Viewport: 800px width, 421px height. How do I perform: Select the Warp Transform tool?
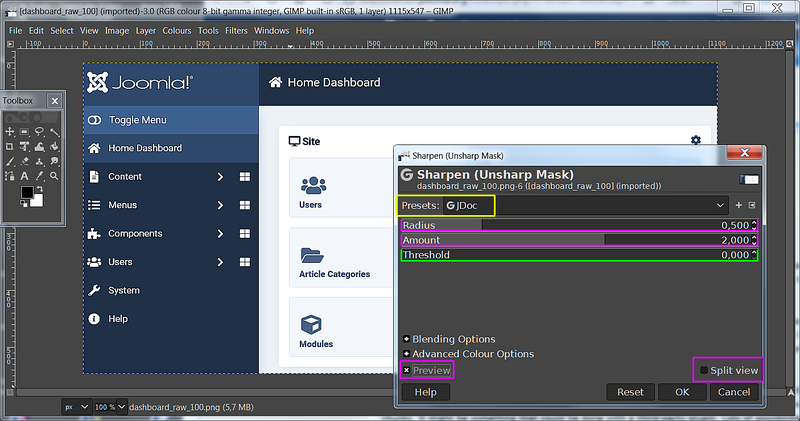pos(39,146)
